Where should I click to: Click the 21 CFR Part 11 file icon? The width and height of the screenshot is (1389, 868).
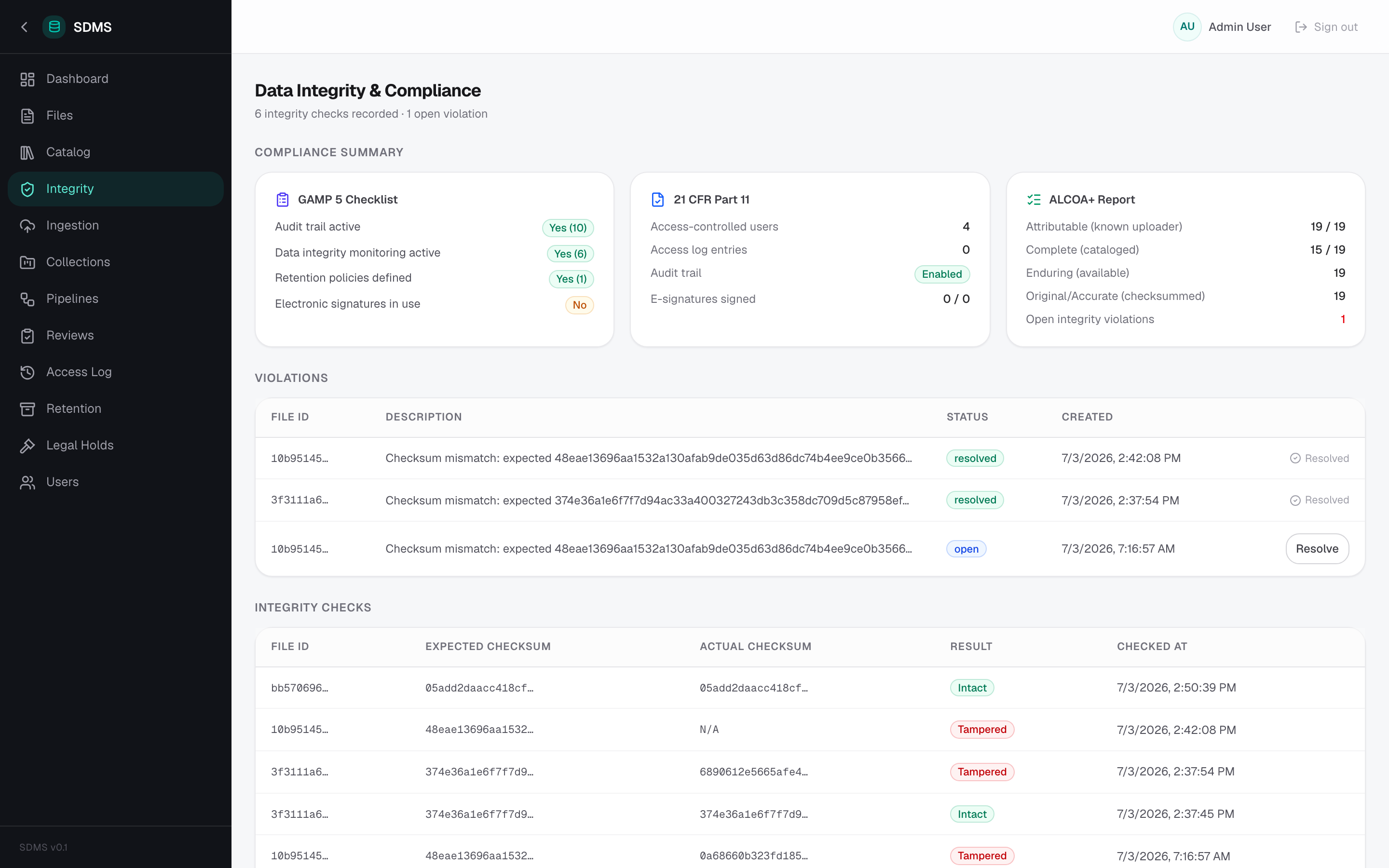[658, 200]
